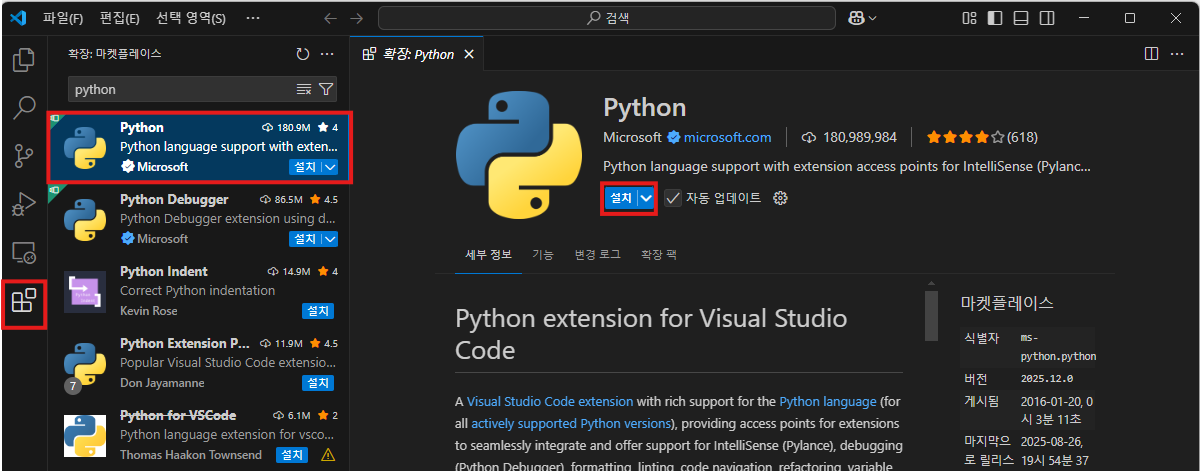Toggle bottom panel visibility
The image size is (1200, 471).
tap(1021, 18)
